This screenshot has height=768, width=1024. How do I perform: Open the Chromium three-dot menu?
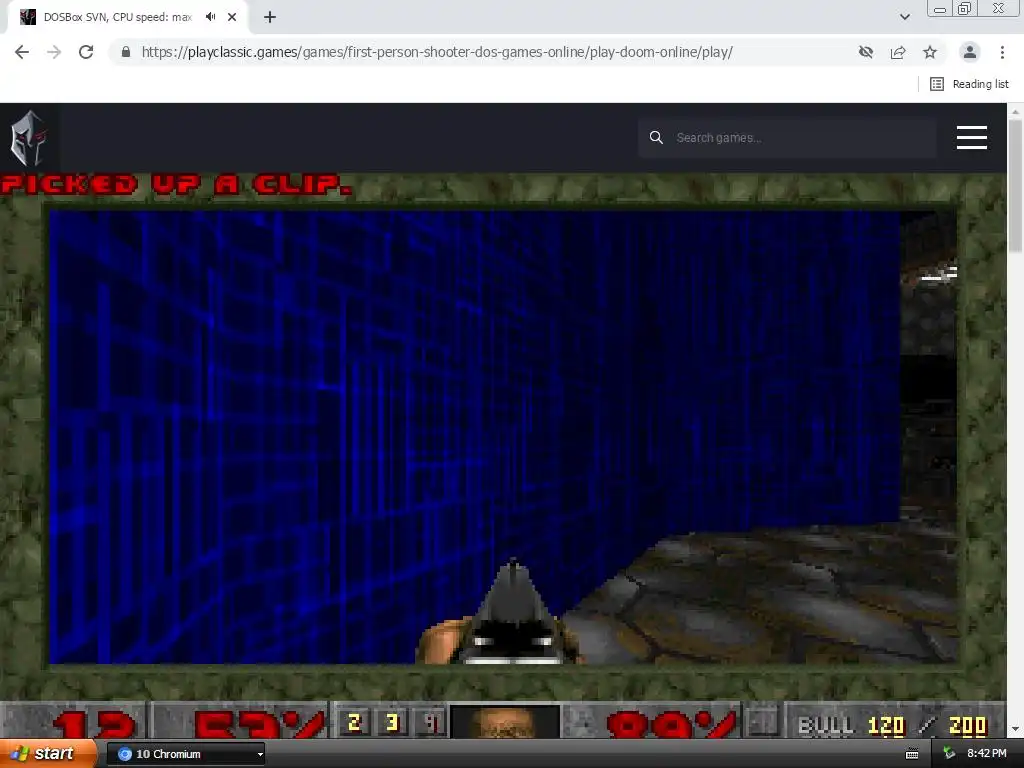click(x=1002, y=52)
